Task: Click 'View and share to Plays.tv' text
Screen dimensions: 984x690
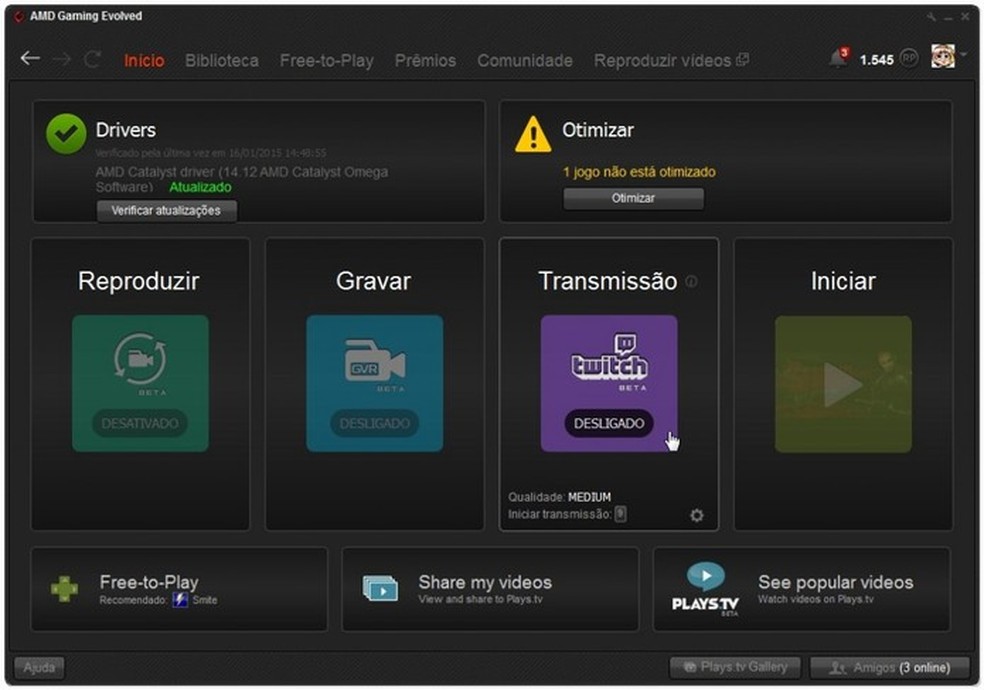Action: [480, 599]
